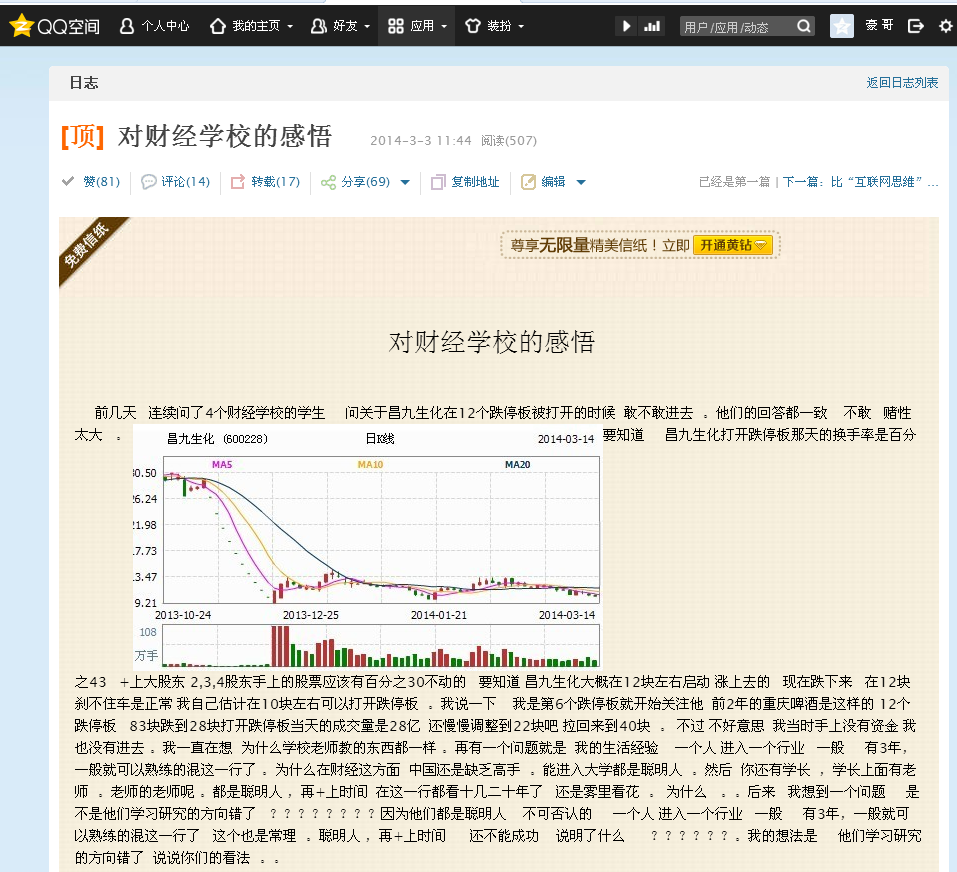The image size is (957, 872).
Task: Open the 个人中心 menu item
Action: point(154,24)
